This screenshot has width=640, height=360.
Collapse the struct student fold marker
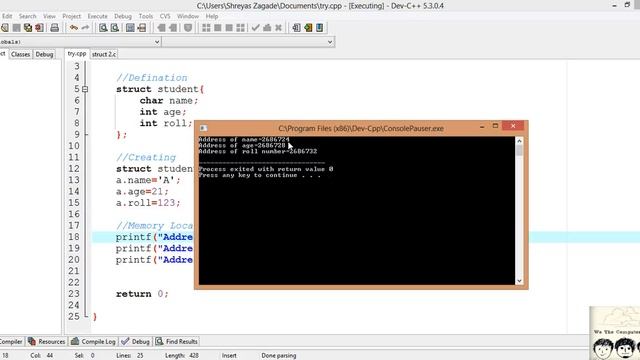[x=85, y=89]
